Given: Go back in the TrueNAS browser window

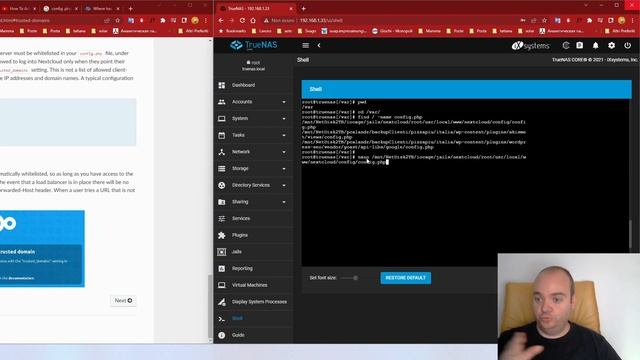Looking at the screenshot, I should [221, 20].
